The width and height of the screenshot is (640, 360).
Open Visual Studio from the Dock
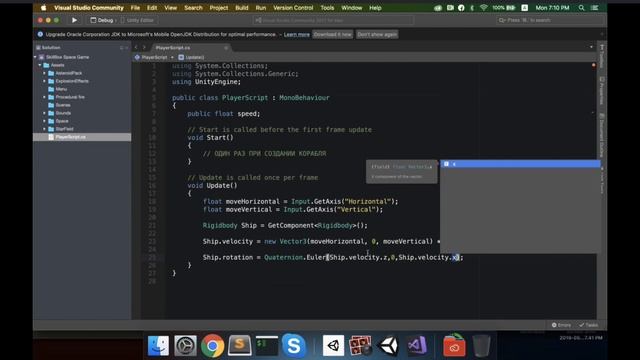(417, 346)
